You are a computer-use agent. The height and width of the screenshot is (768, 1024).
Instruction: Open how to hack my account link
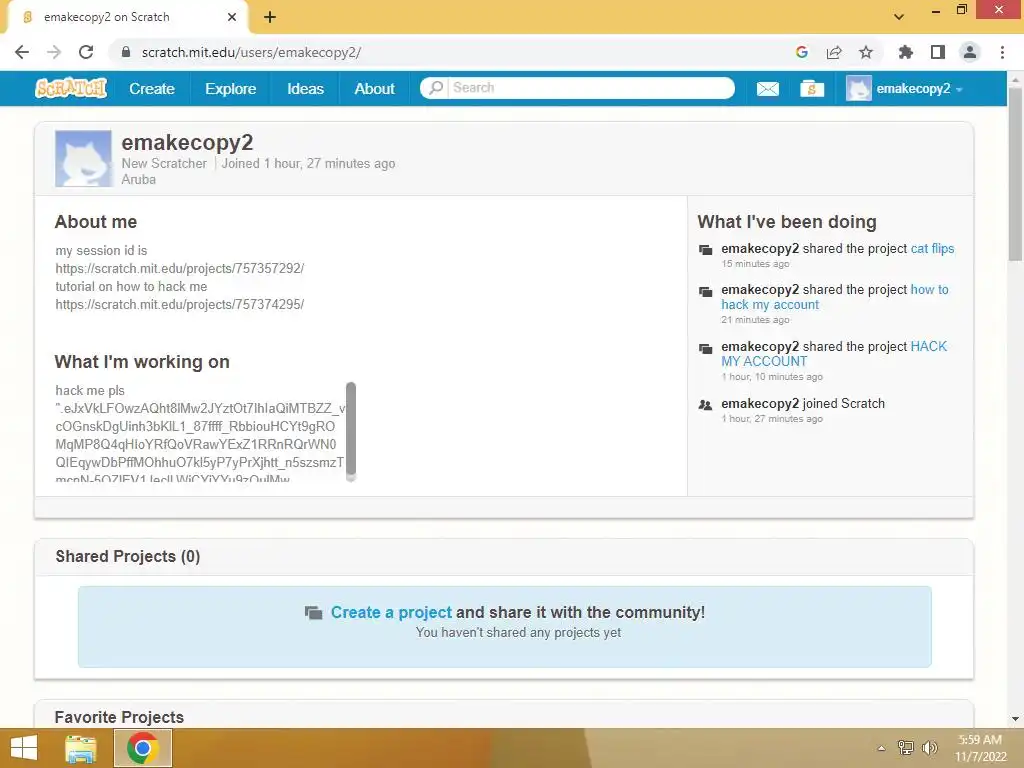pyautogui.click(x=835, y=297)
